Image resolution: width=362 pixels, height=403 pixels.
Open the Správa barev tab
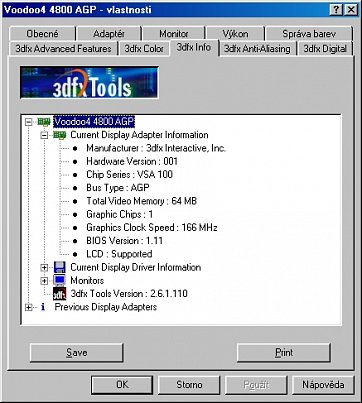pyautogui.click(x=309, y=34)
